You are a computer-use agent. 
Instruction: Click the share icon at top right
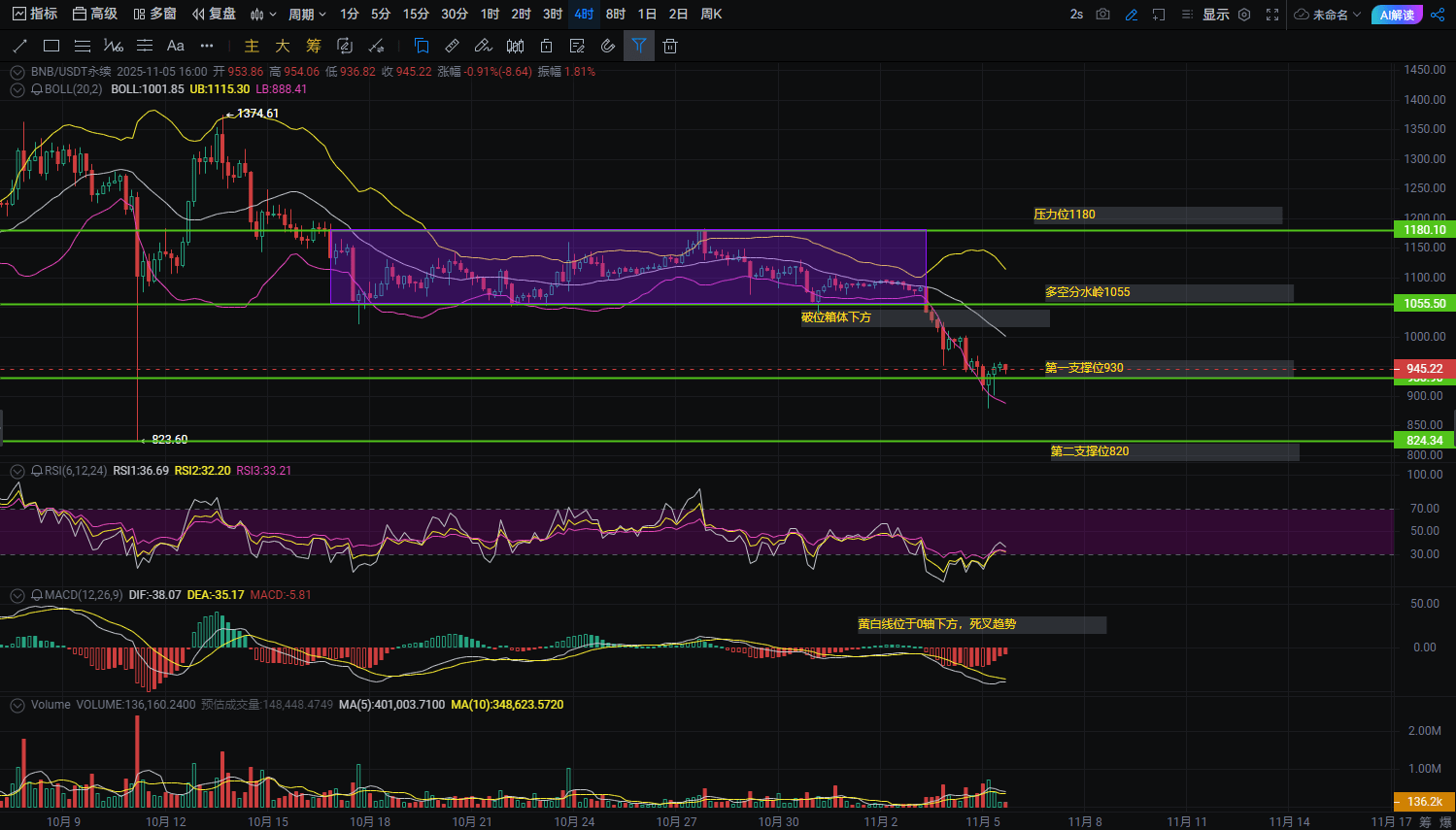[x=1439, y=15]
